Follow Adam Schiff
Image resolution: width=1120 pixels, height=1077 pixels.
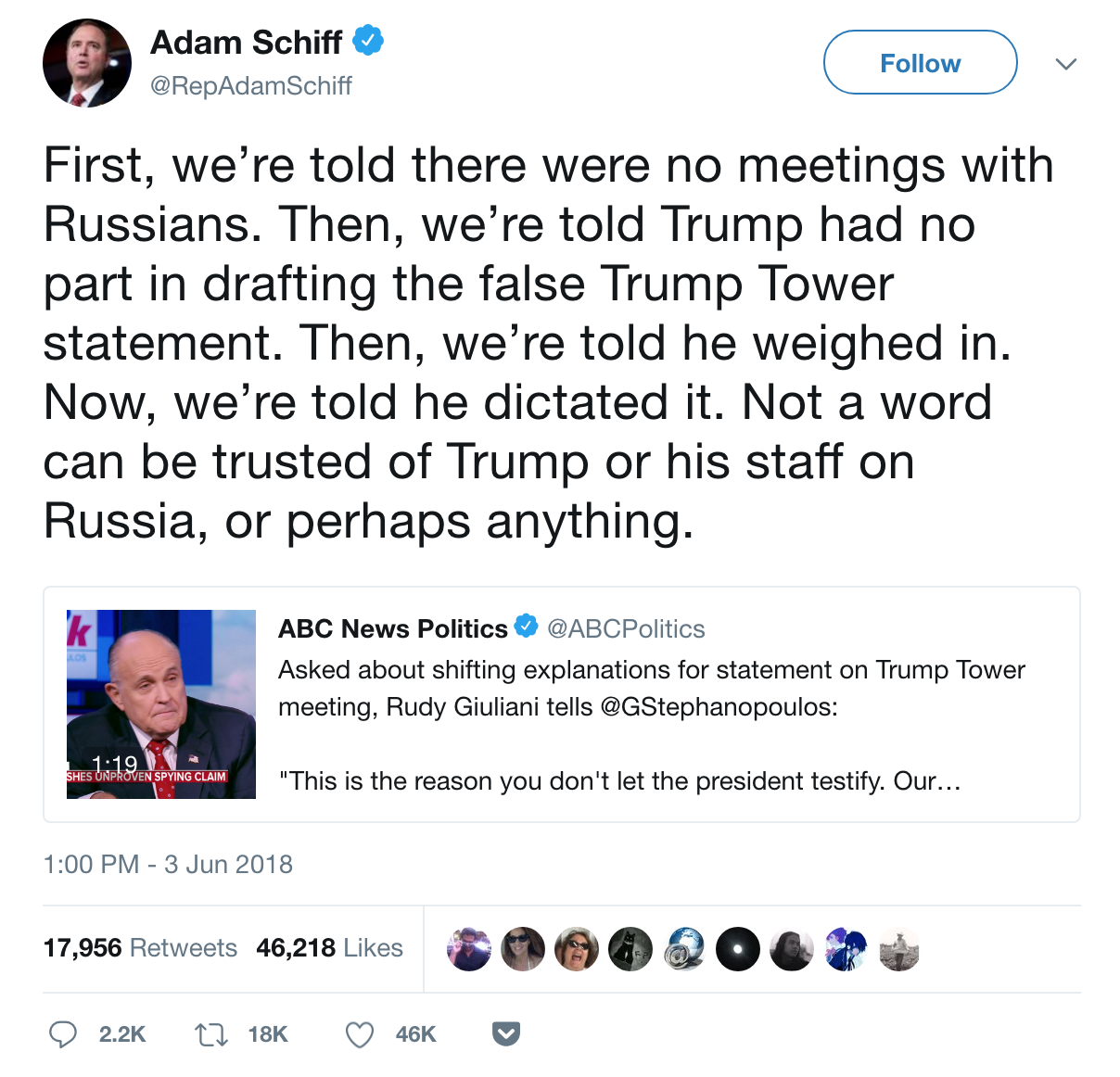pos(920,63)
